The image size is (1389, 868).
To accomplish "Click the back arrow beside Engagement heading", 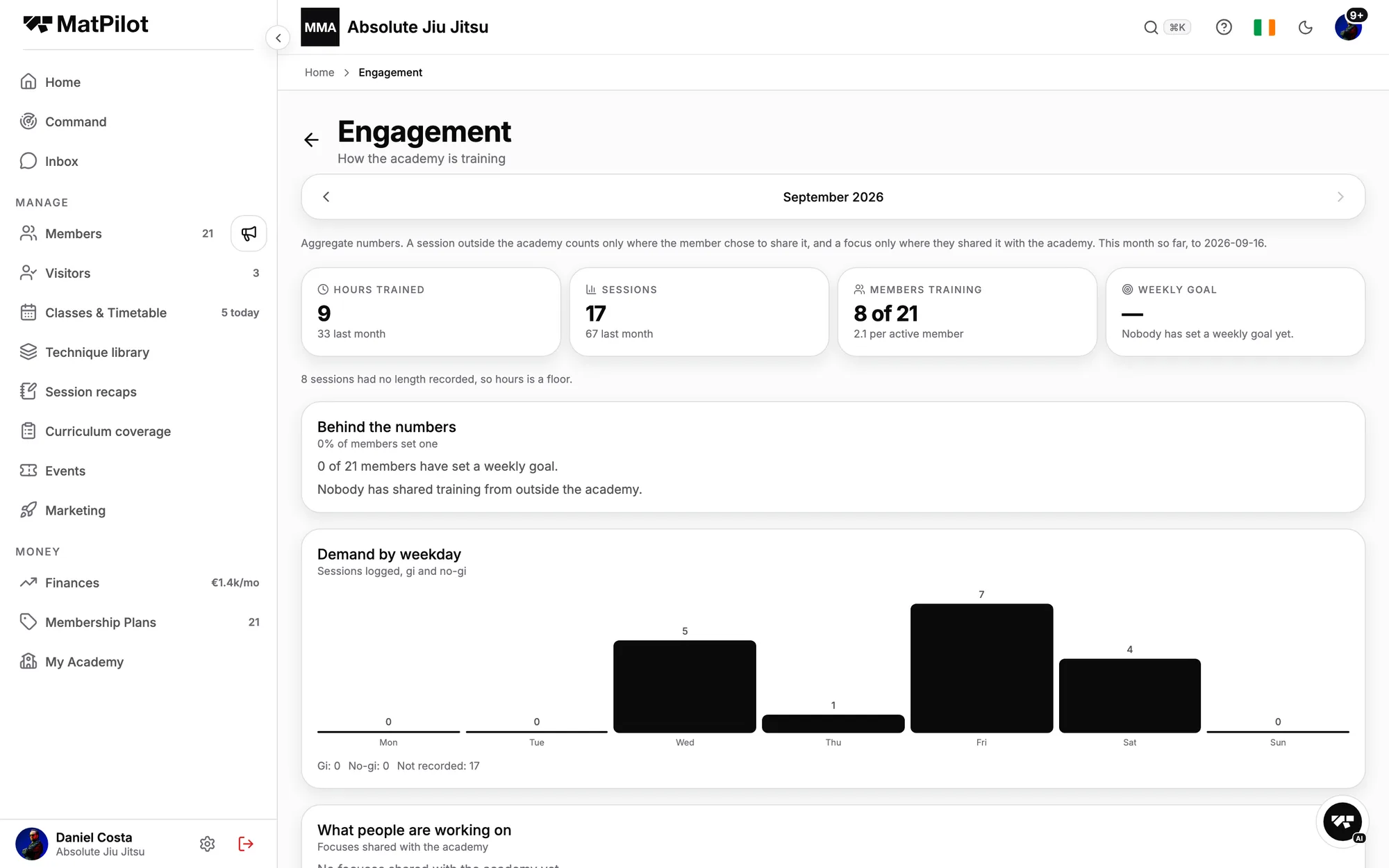I will (311, 140).
